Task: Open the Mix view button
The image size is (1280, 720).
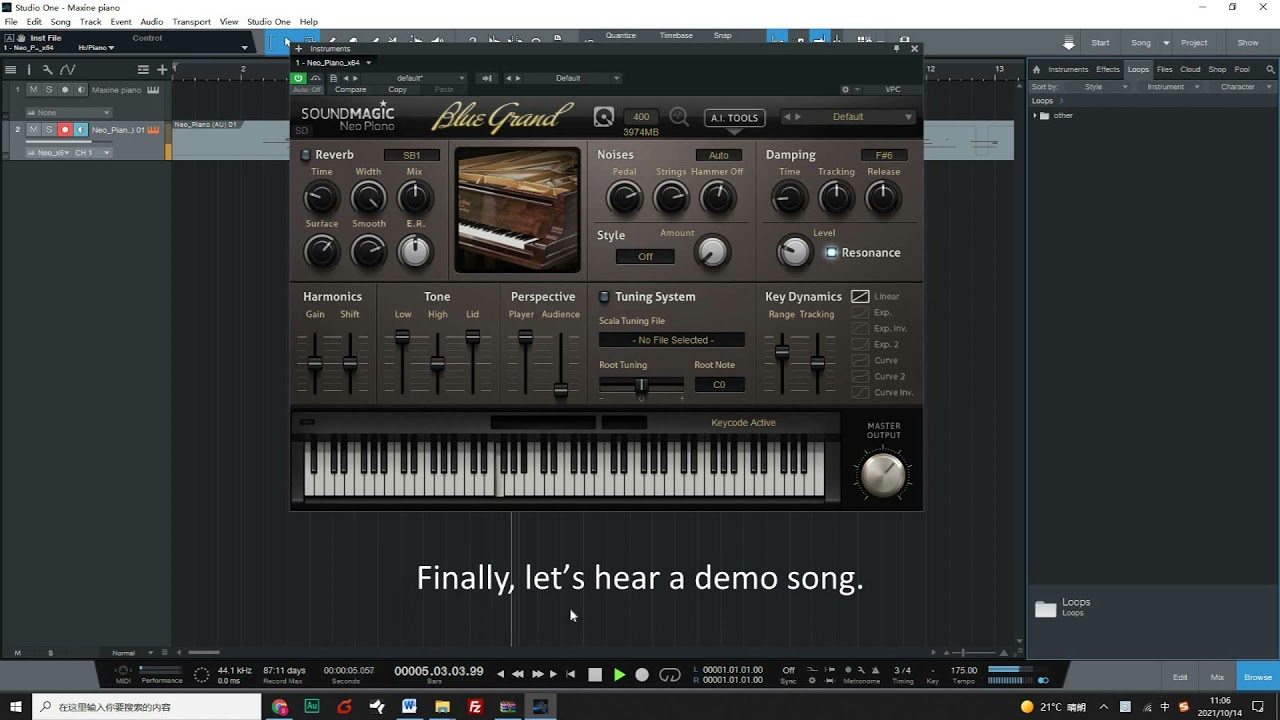Action: click(x=1217, y=678)
